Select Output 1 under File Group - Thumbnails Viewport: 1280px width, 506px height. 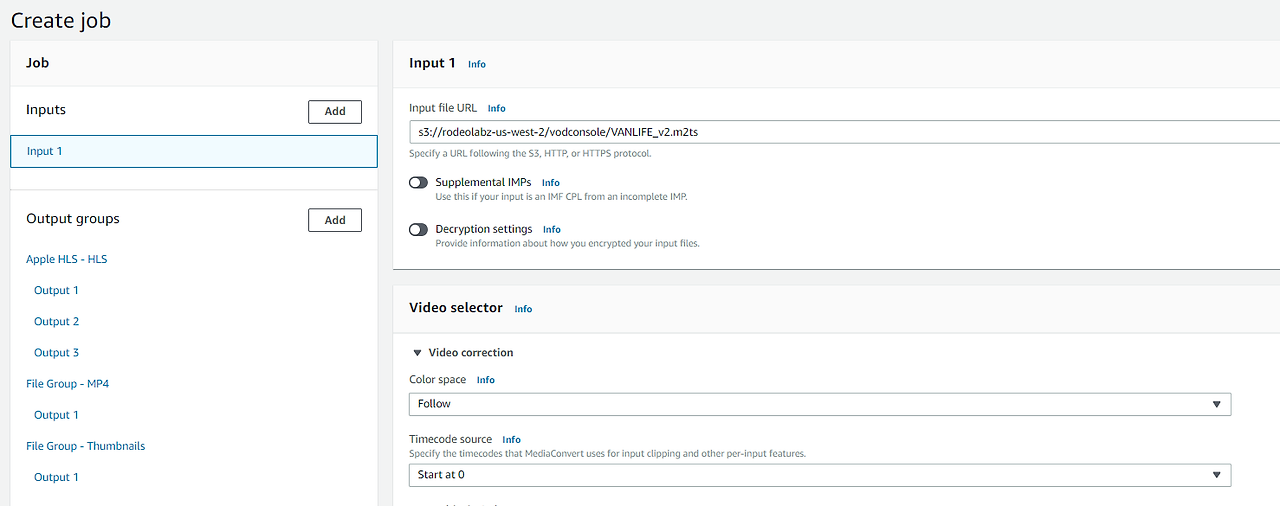click(x=56, y=477)
